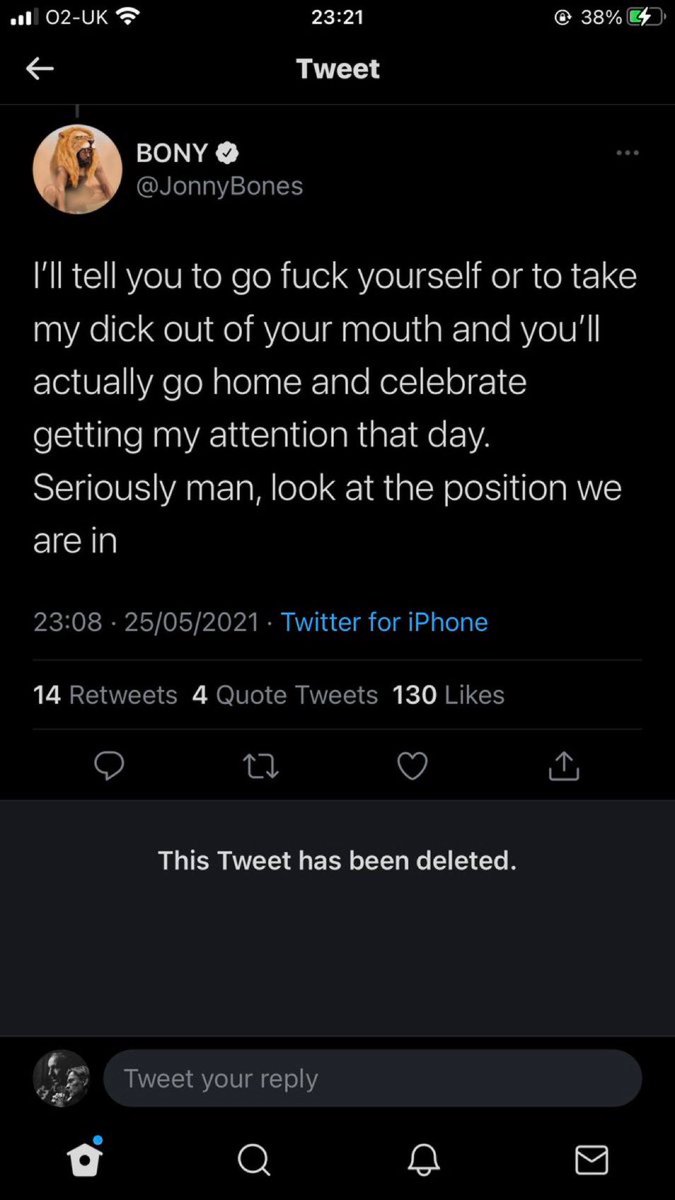Tap your own avatar beside reply box
Image resolution: width=675 pixels, height=1200 pixels.
tap(61, 1078)
